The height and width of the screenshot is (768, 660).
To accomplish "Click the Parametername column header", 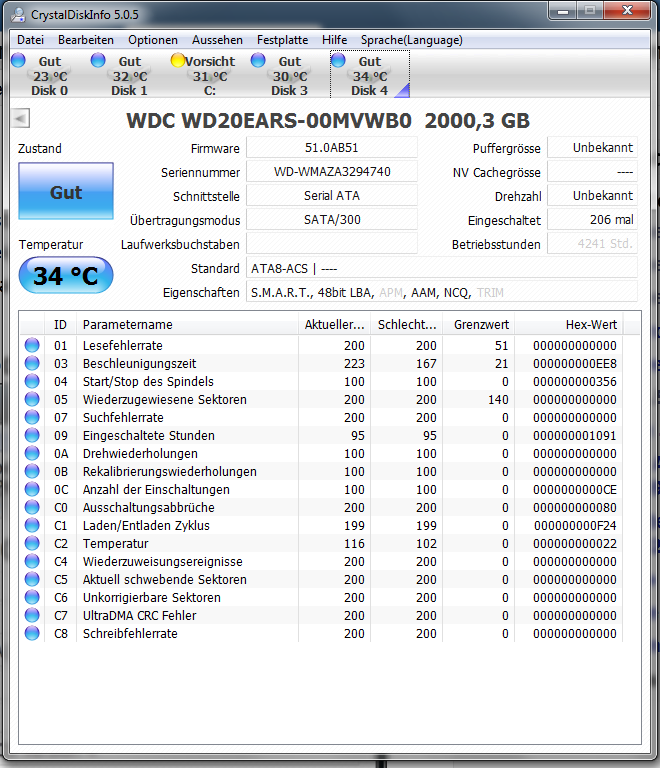I will [188, 325].
